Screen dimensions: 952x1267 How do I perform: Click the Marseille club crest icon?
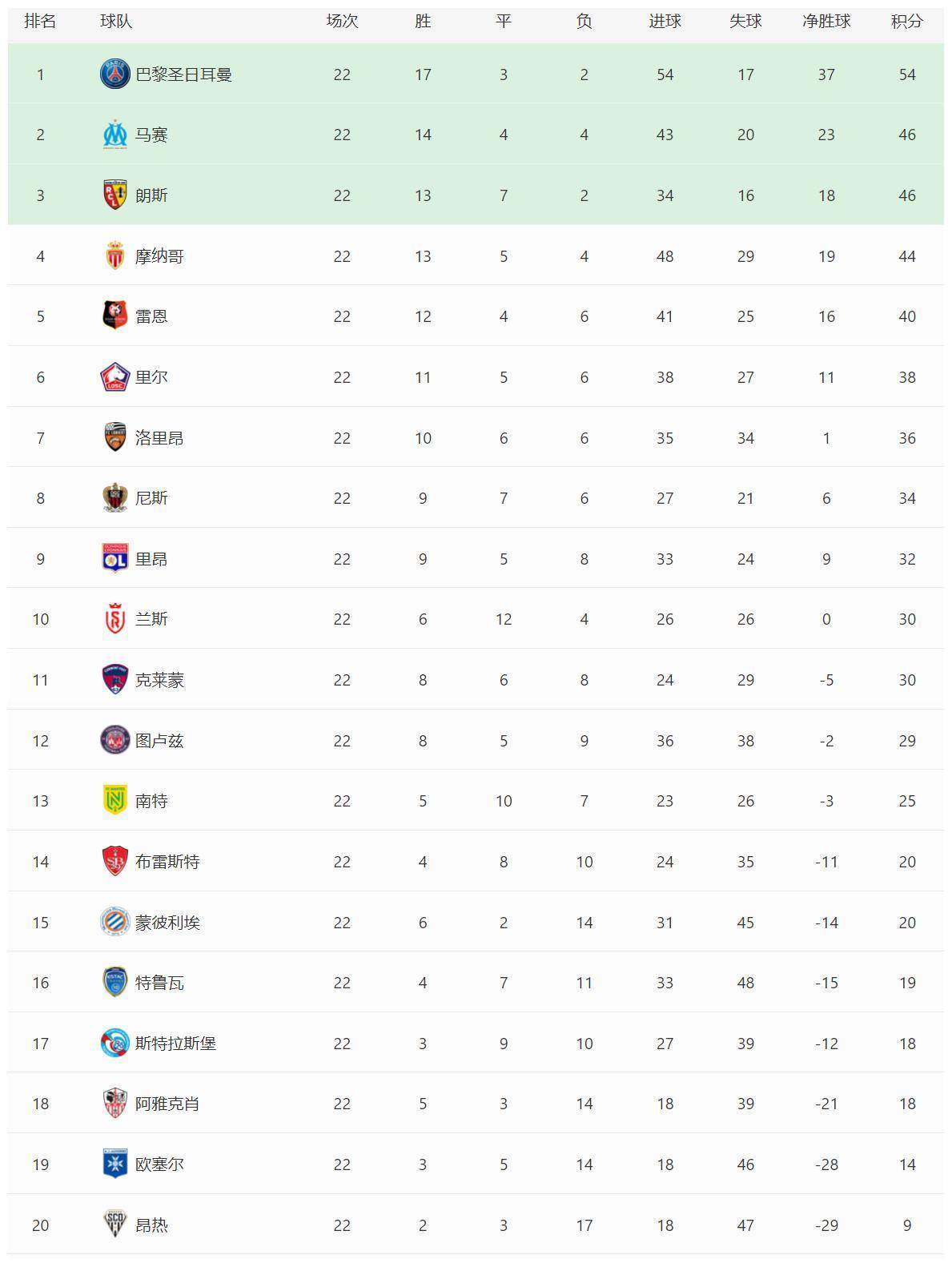click(115, 135)
